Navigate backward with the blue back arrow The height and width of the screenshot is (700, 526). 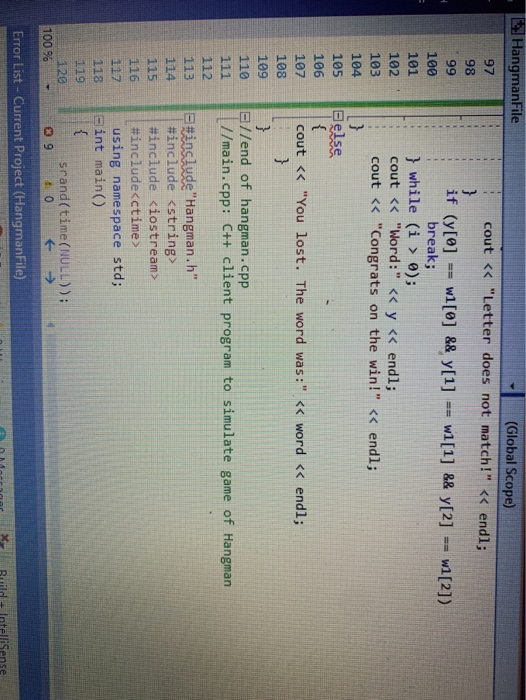click(x=49, y=244)
